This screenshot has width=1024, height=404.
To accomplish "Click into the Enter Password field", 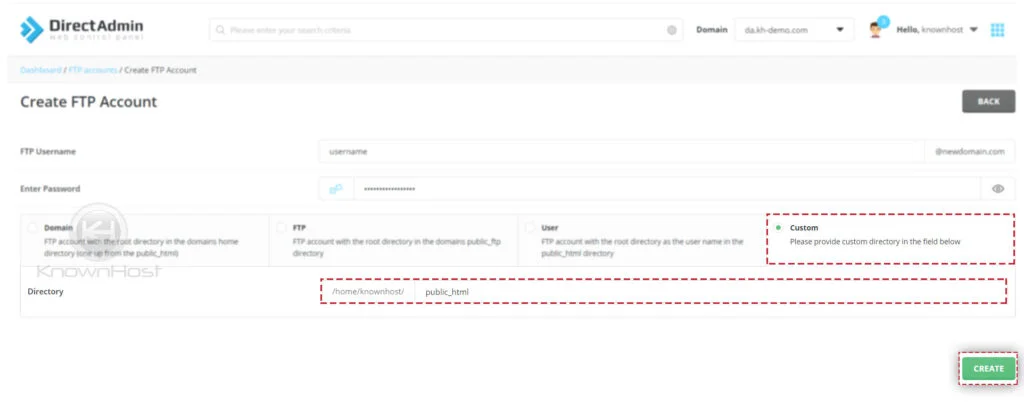I will (665, 189).
